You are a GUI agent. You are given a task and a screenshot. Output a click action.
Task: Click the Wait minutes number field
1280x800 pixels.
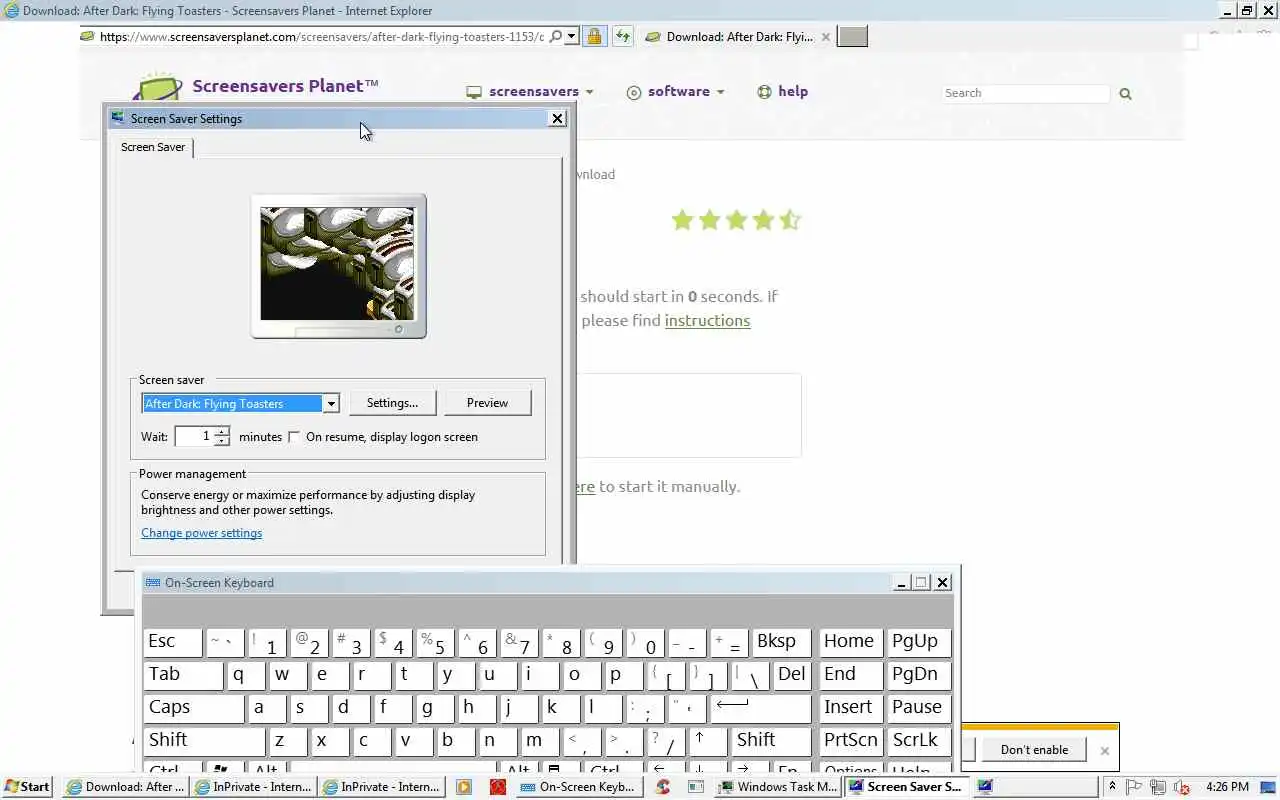pyautogui.click(x=194, y=437)
